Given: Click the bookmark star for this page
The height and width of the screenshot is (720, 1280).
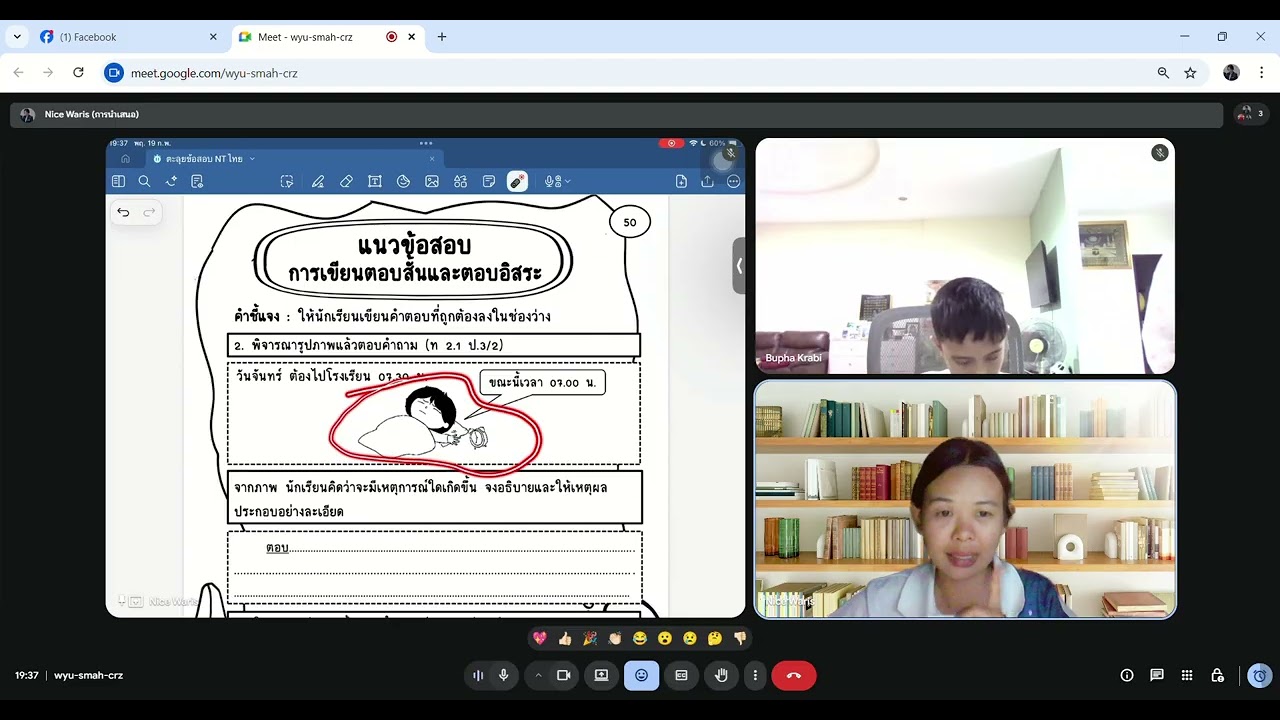Looking at the screenshot, I should [x=1190, y=73].
